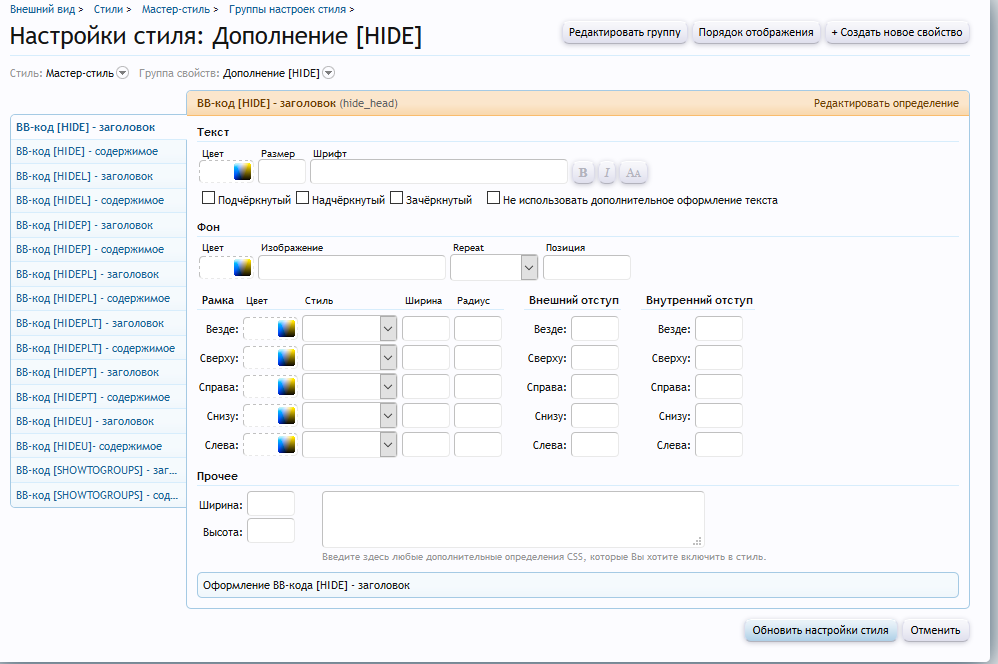Click the Bold text style icon
This screenshot has height=664, width=998.
583,173
